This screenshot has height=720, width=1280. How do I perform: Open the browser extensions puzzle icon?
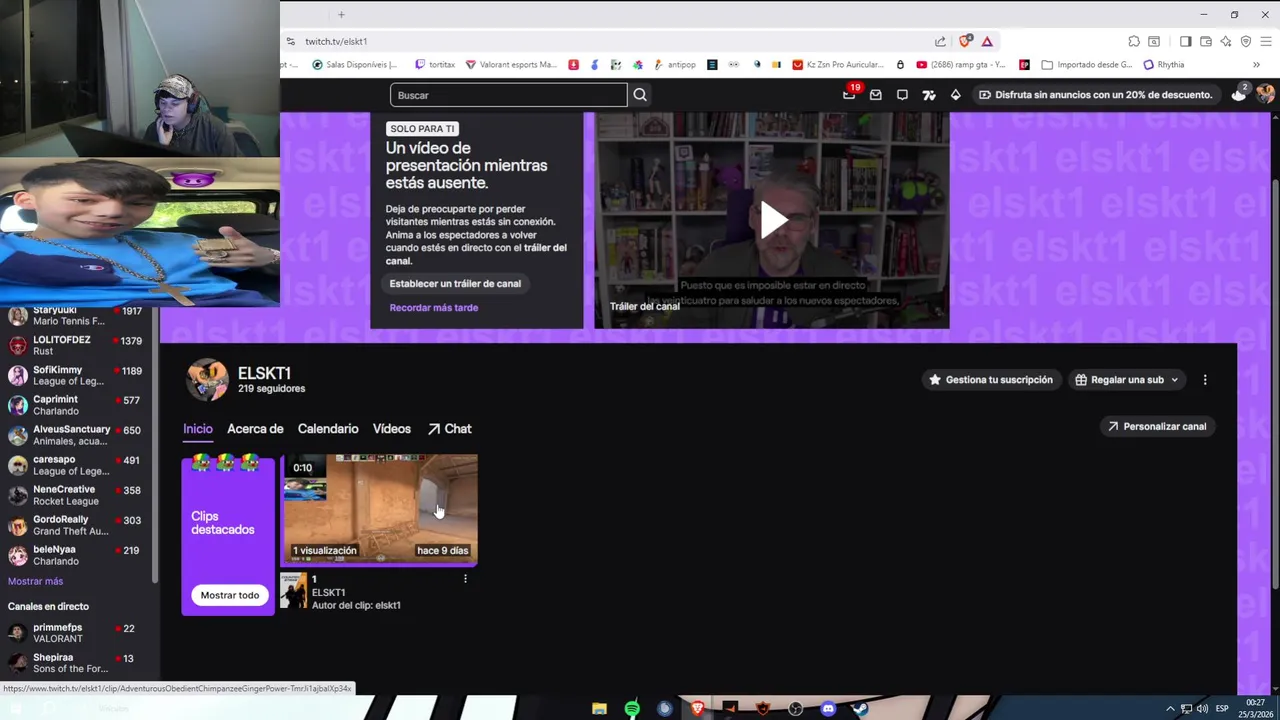1134,41
